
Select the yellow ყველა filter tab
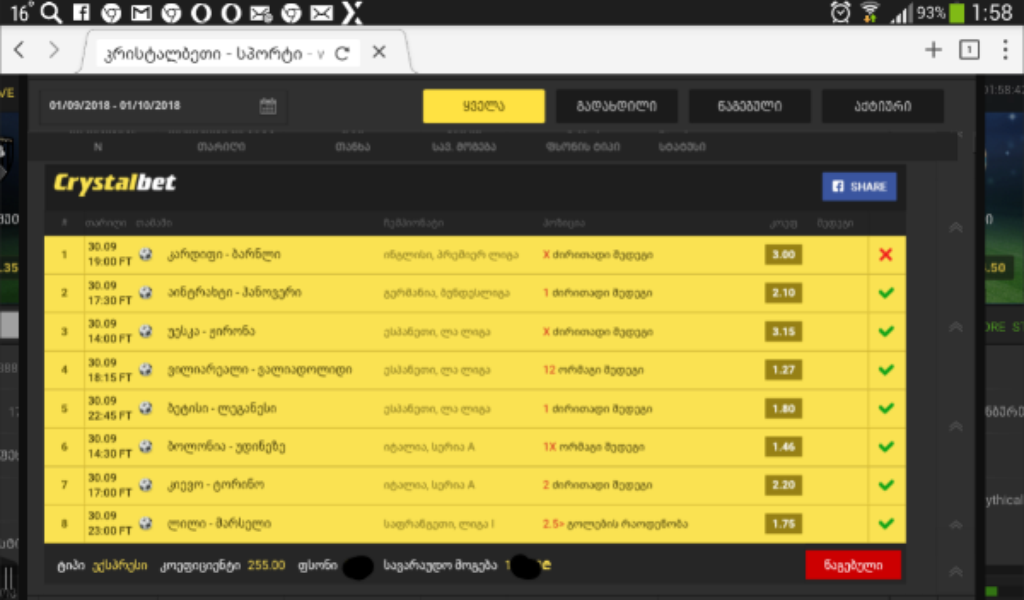pos(483,106)
